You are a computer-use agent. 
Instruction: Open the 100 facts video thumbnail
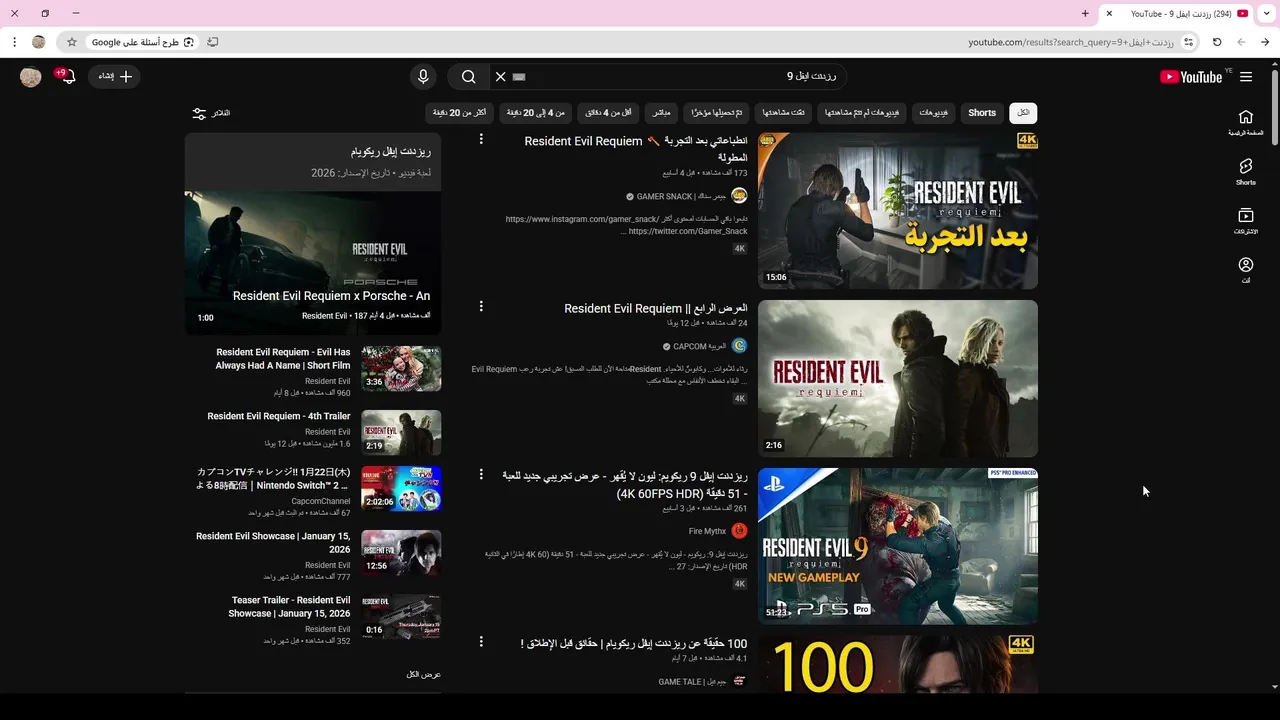tap(898, 664)
